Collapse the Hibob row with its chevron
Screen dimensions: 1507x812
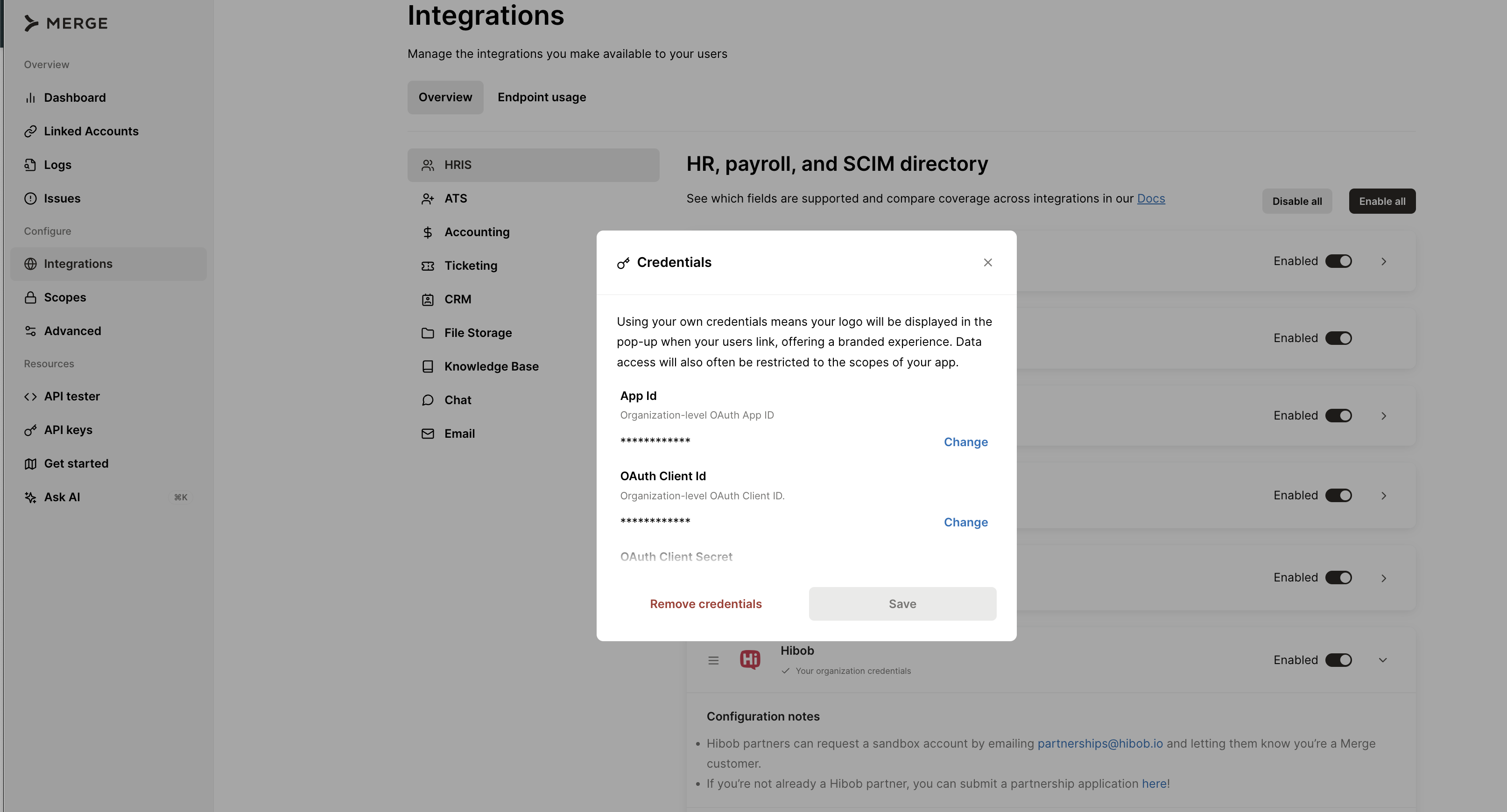tap(1383, 660)
